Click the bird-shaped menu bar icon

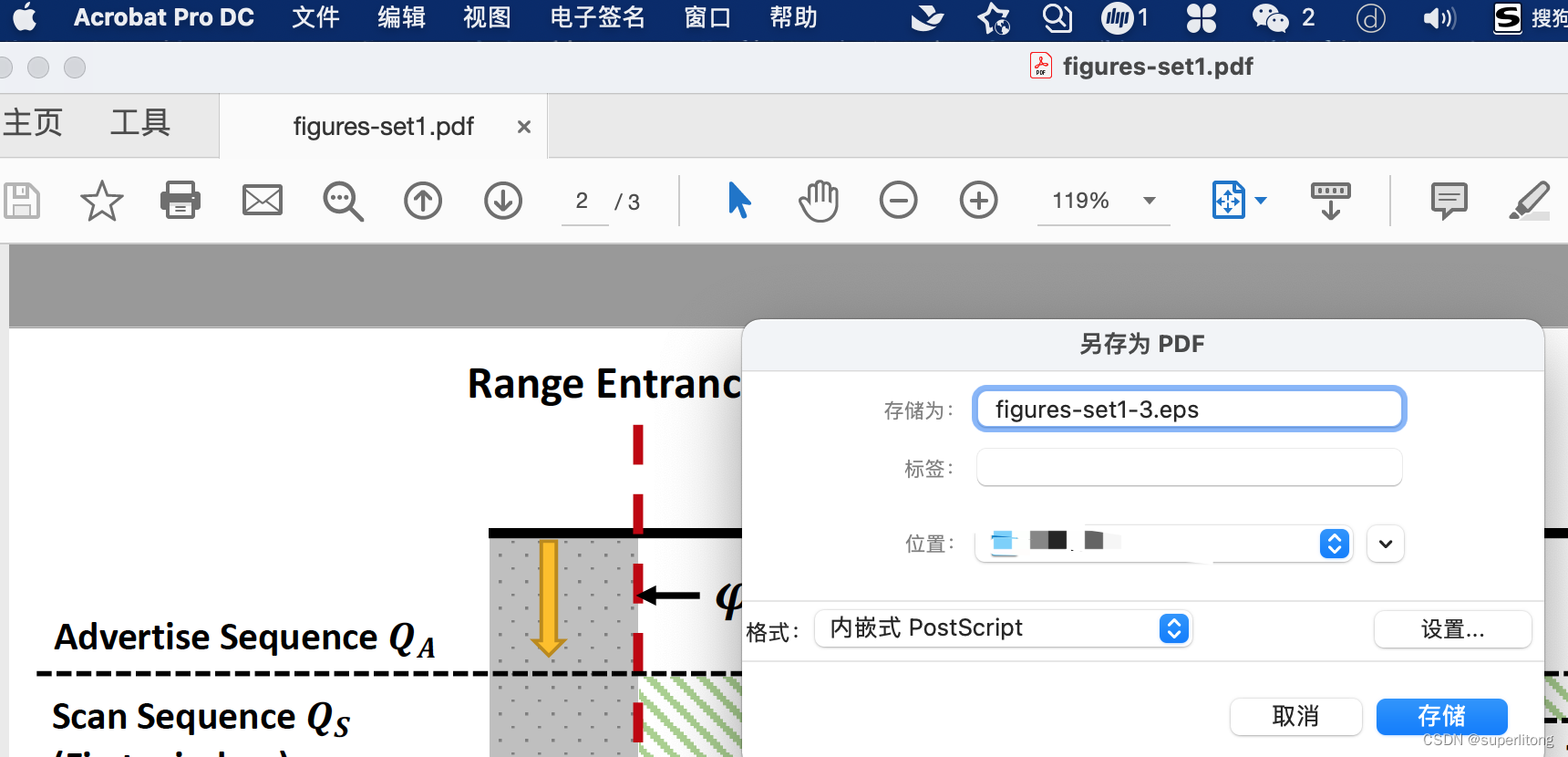927,17
